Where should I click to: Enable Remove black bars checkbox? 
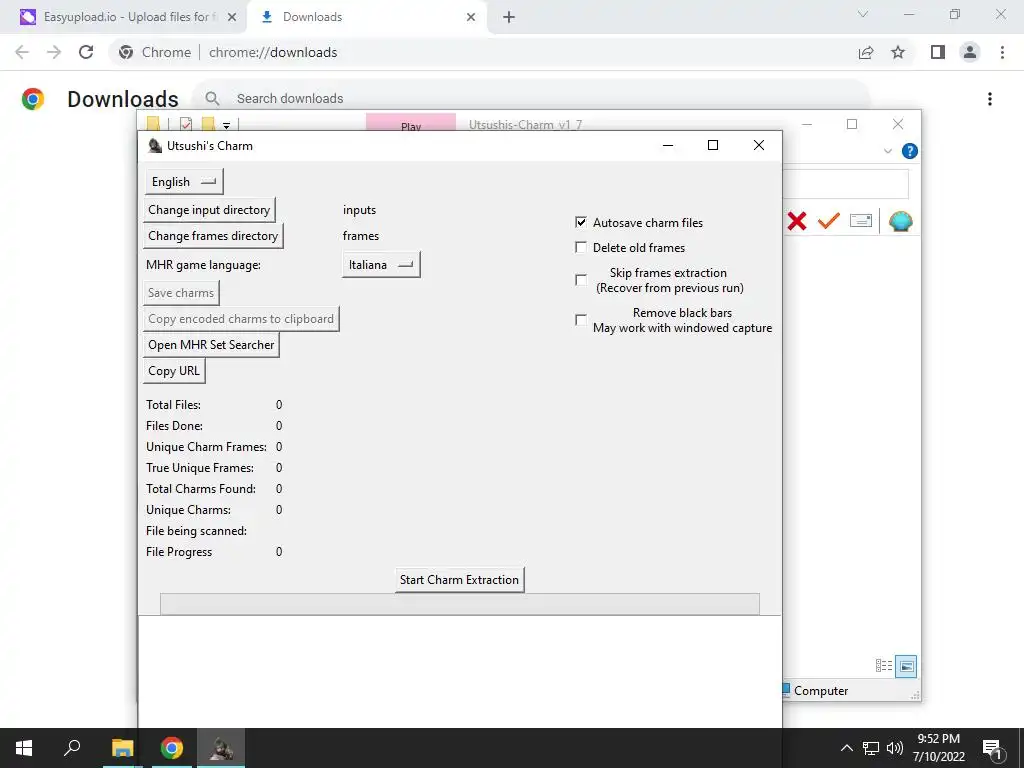(x=581, y=319)
